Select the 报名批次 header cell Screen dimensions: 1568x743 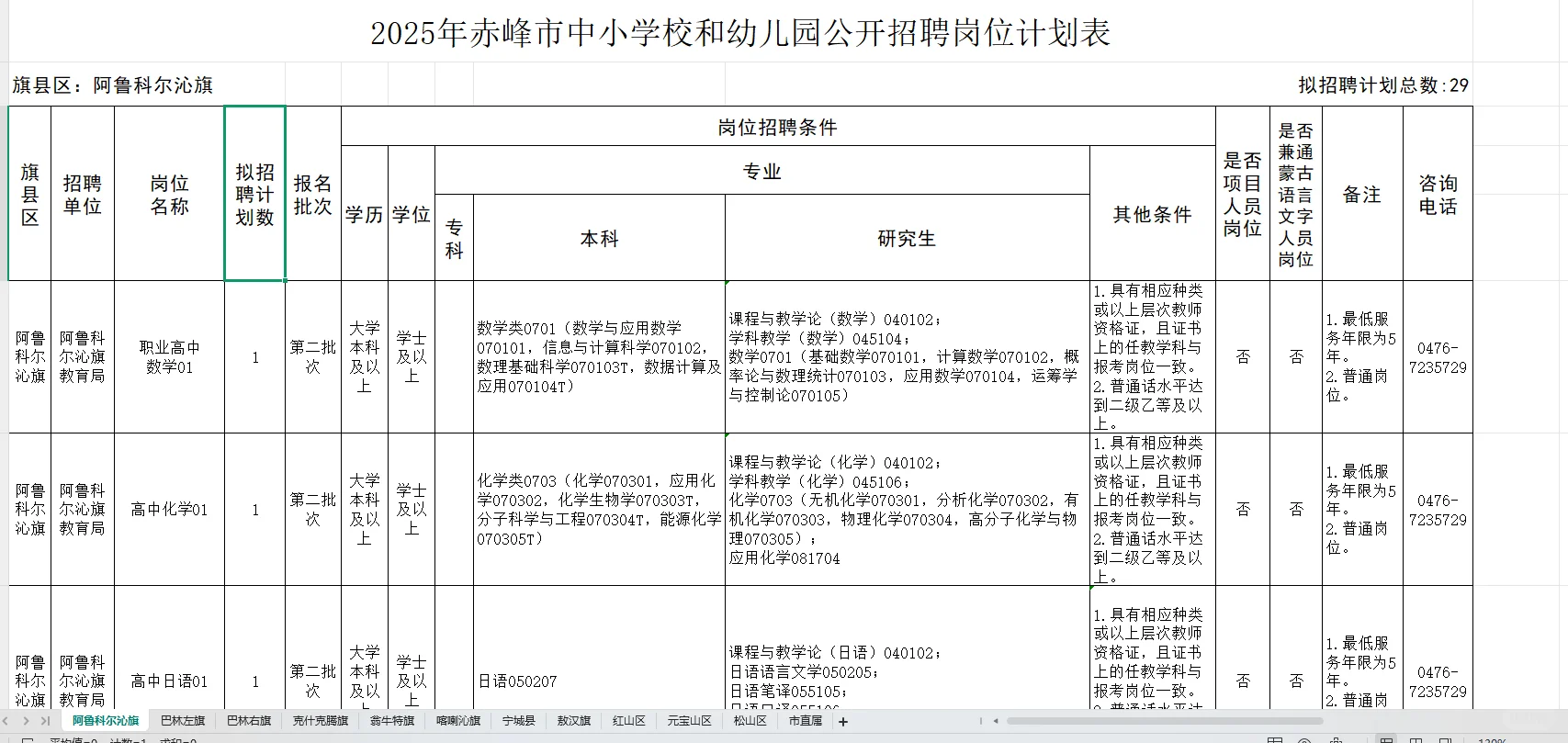(313, 194)
